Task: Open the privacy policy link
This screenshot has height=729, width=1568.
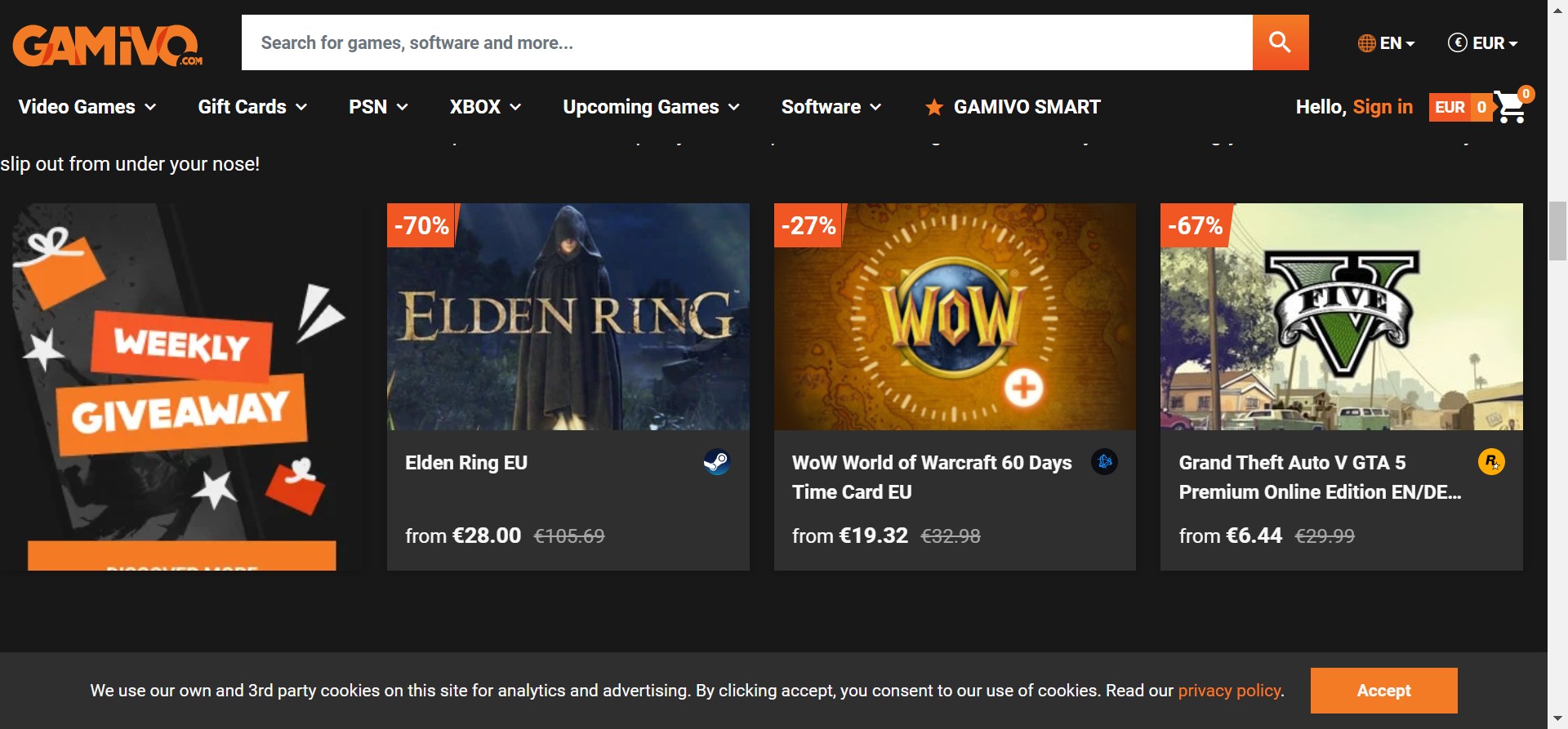Action: [1229, 691]
